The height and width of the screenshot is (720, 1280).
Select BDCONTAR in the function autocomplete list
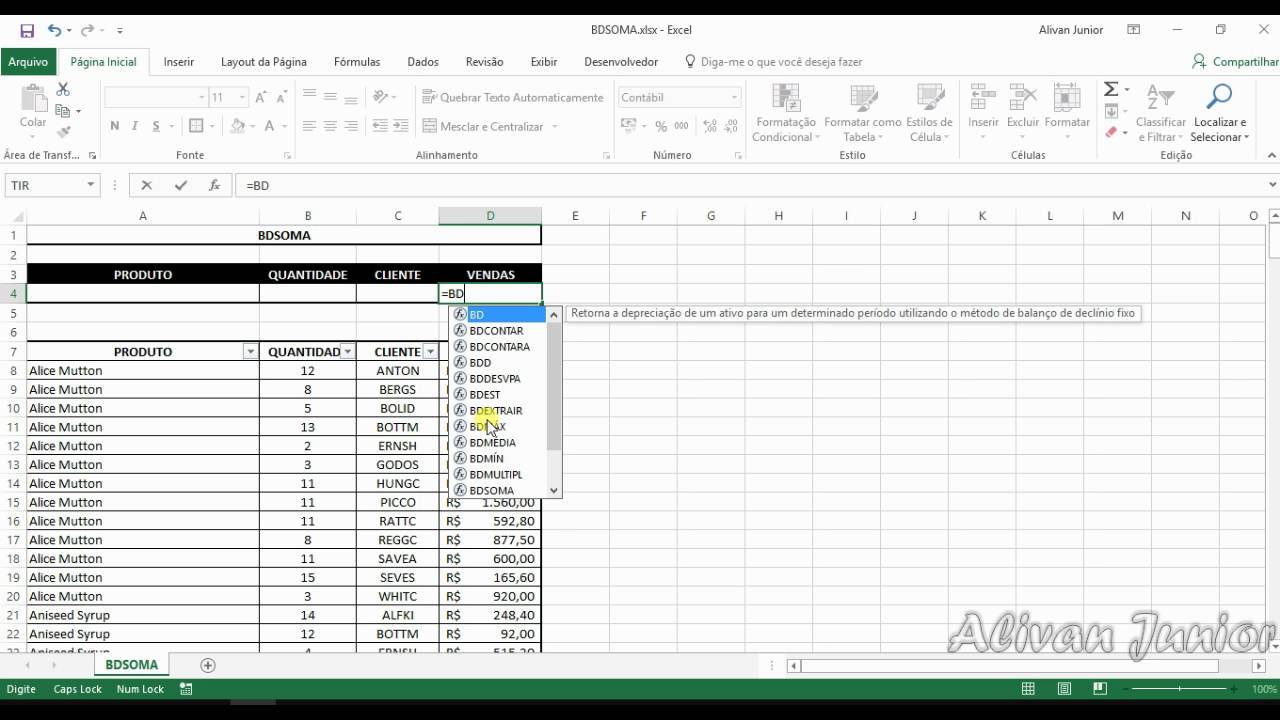(x=499, y=330)
